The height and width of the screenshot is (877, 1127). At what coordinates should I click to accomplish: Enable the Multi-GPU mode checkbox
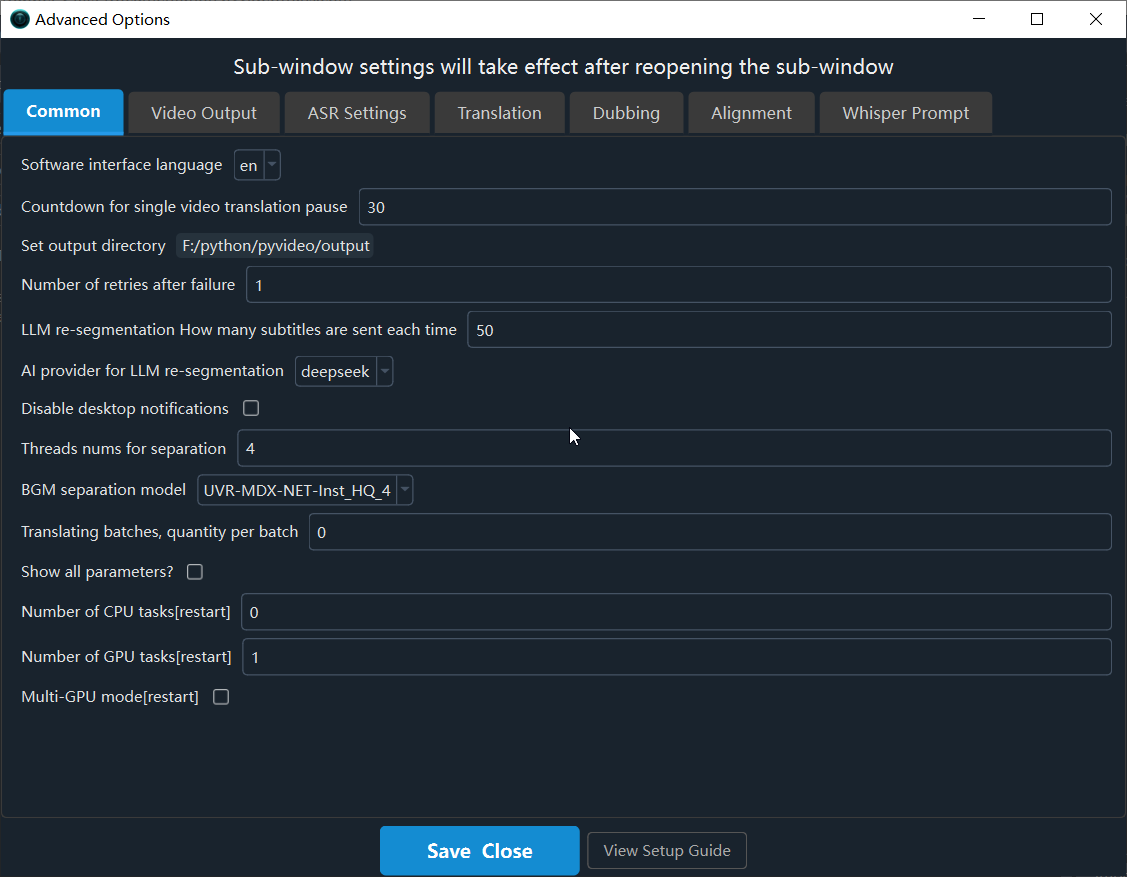[221, 697]
